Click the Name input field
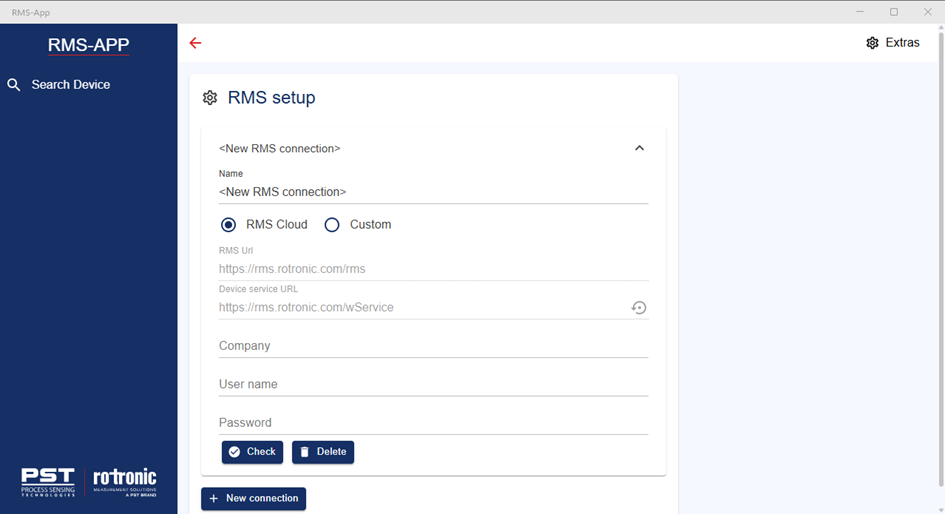The width and height of the screenshot is (945, 514). pyautogui.click(x=433, y=192)
